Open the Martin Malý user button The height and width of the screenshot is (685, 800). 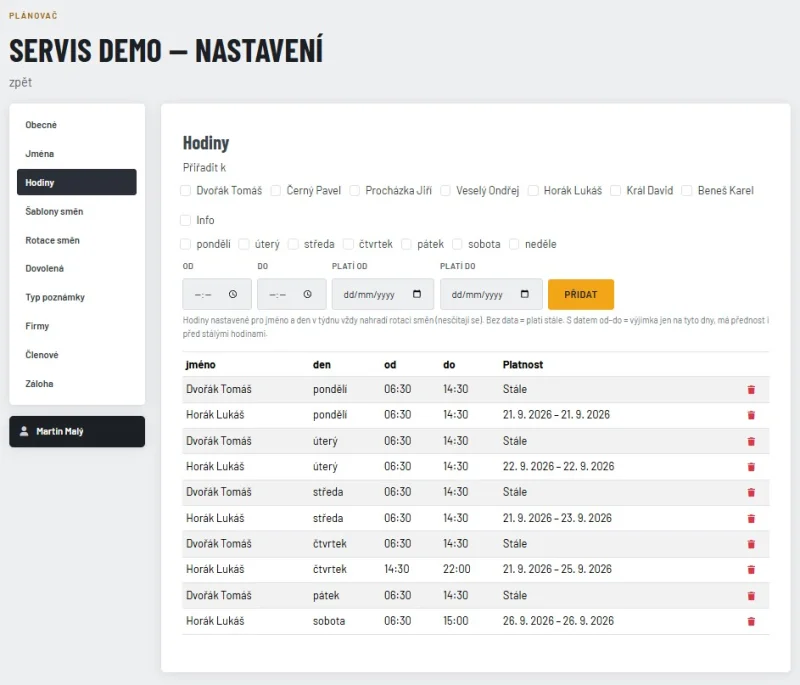(77, 432)
